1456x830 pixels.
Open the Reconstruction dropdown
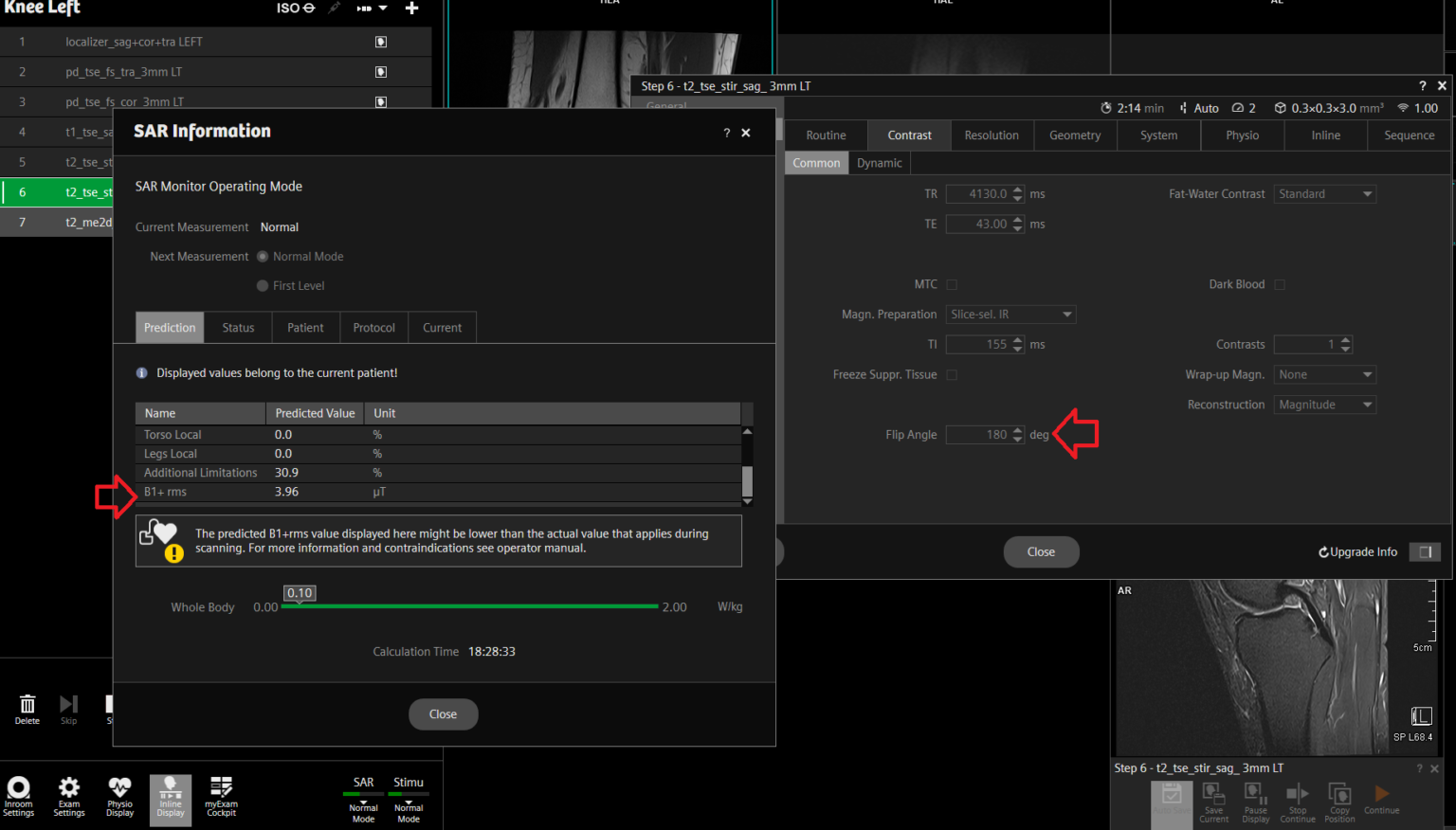coord(1324,405)
